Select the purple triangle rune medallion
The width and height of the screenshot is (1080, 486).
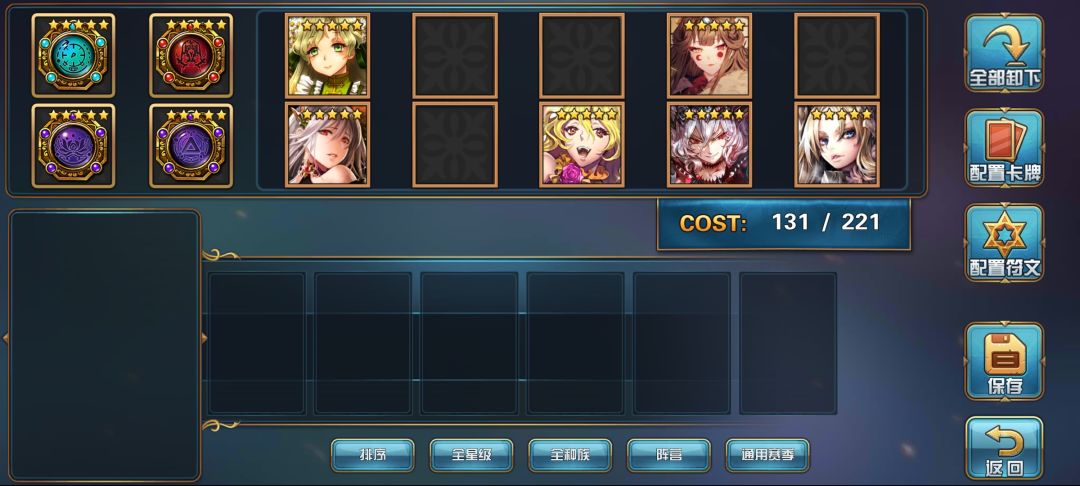point(191,146)
